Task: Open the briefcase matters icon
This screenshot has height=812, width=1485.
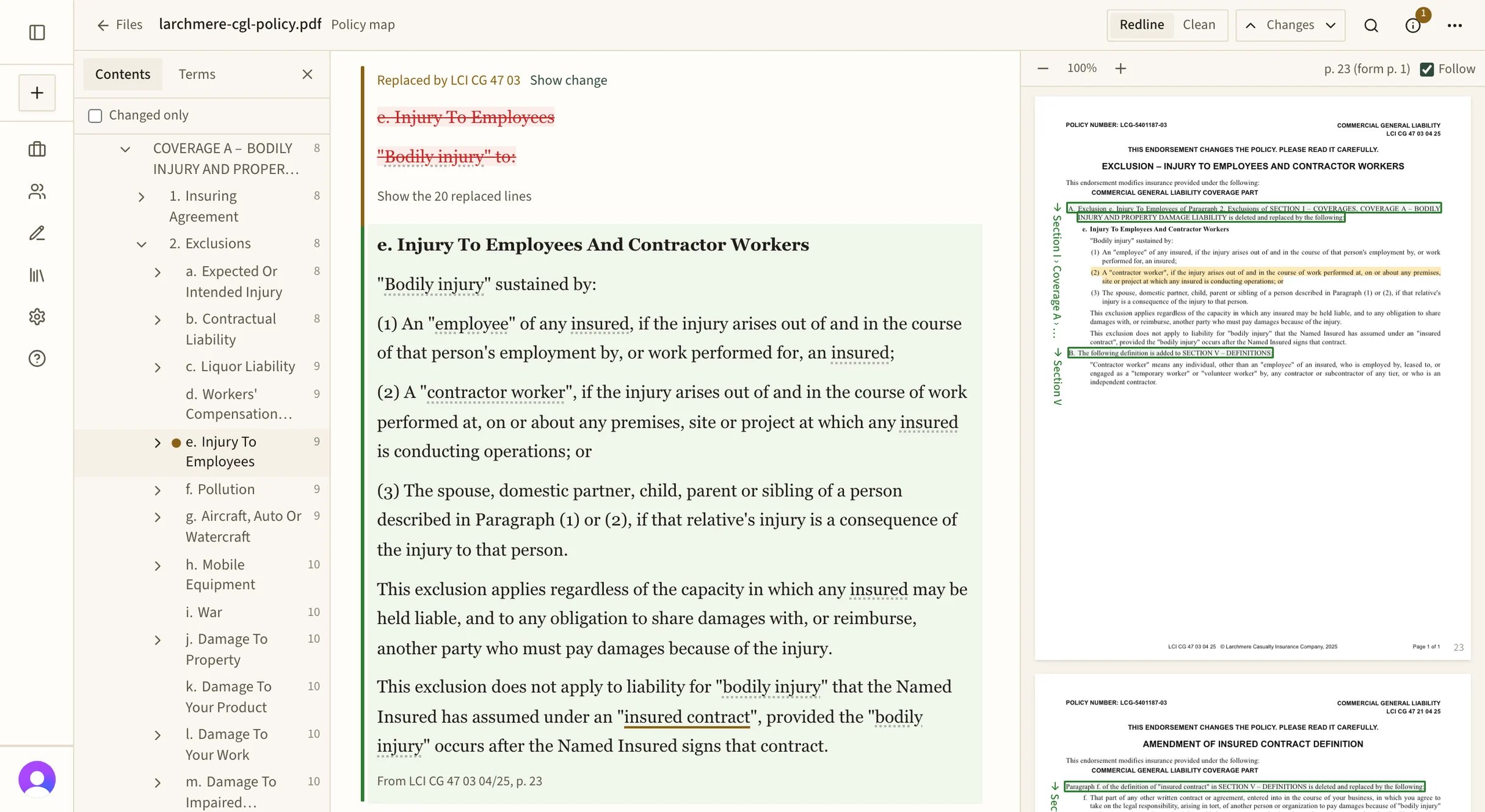Action: pyautogui.click(x=37, y=150)
